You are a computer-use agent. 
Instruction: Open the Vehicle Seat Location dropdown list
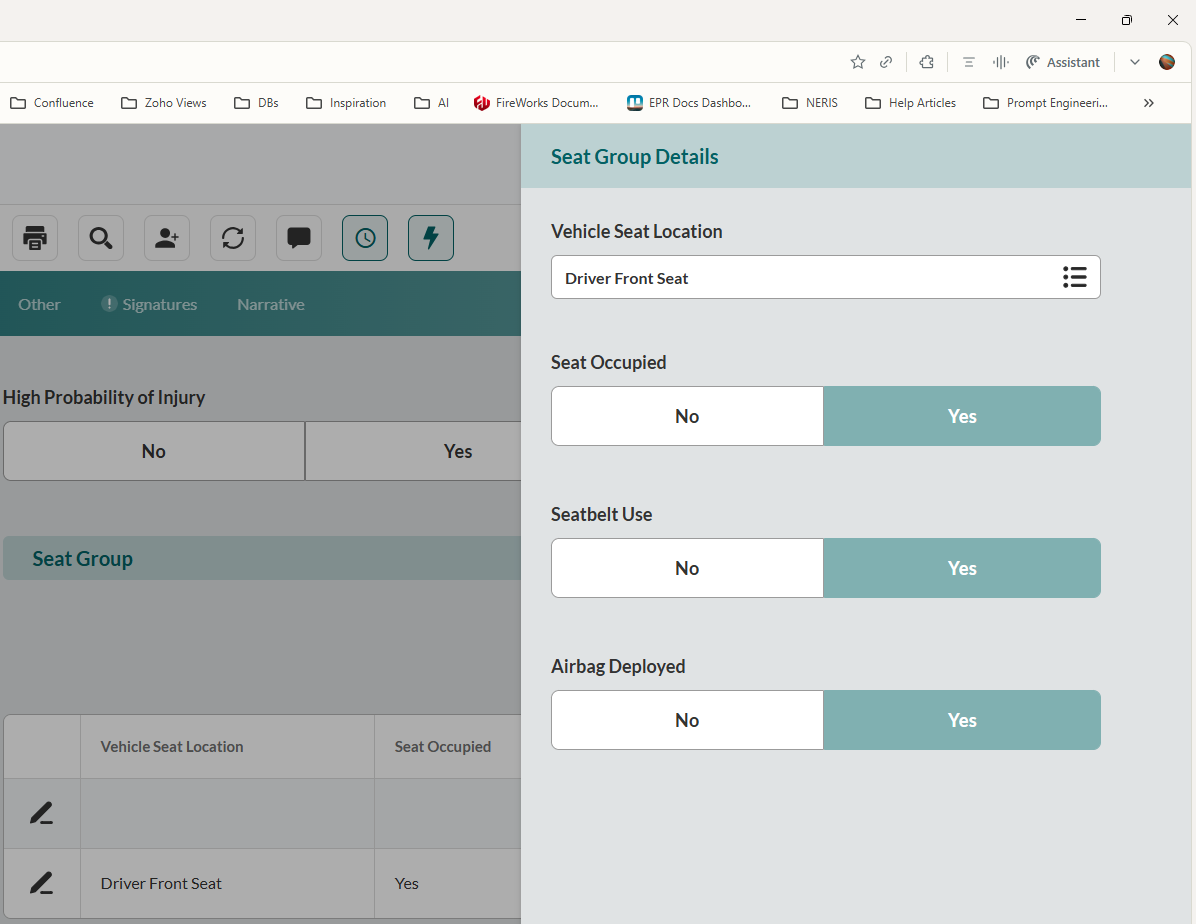point(1074,278)
